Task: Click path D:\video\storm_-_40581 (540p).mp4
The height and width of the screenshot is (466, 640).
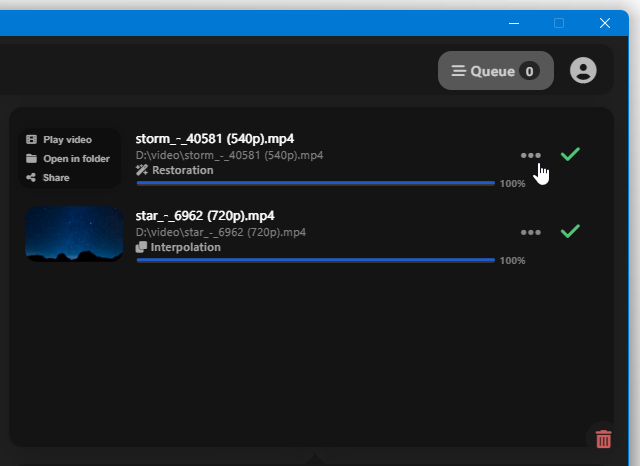Action: point(229,155)
